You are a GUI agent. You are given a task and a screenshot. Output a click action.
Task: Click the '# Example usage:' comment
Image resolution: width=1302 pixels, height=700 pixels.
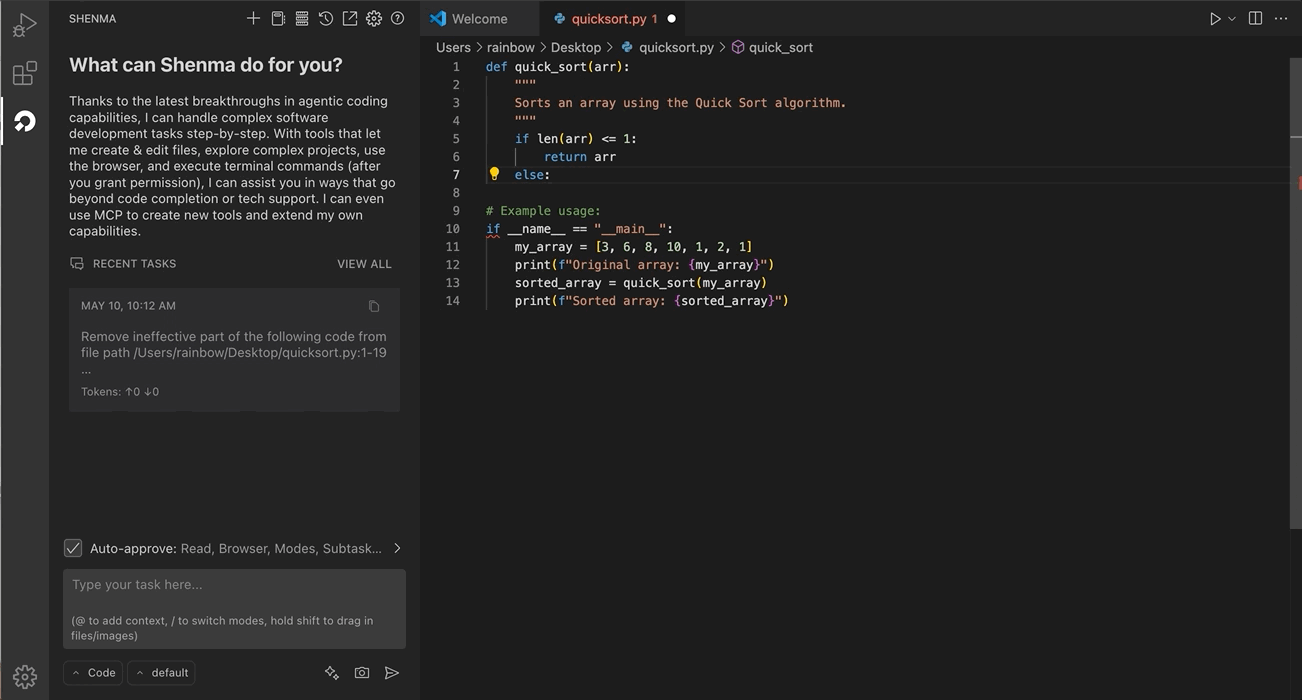coord(543,211)
